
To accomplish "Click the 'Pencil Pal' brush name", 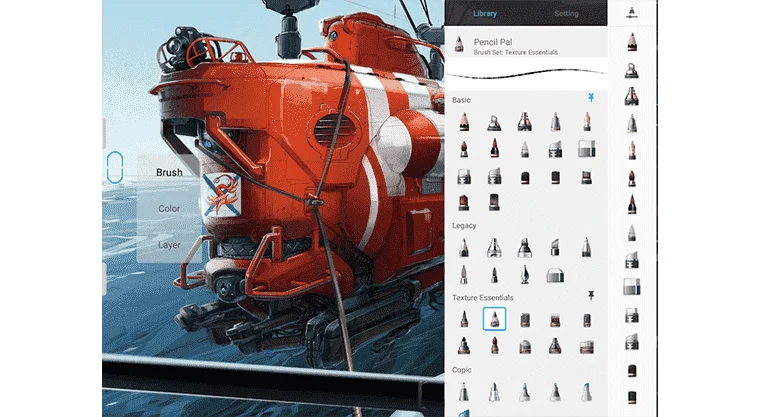I will point(493,42).
